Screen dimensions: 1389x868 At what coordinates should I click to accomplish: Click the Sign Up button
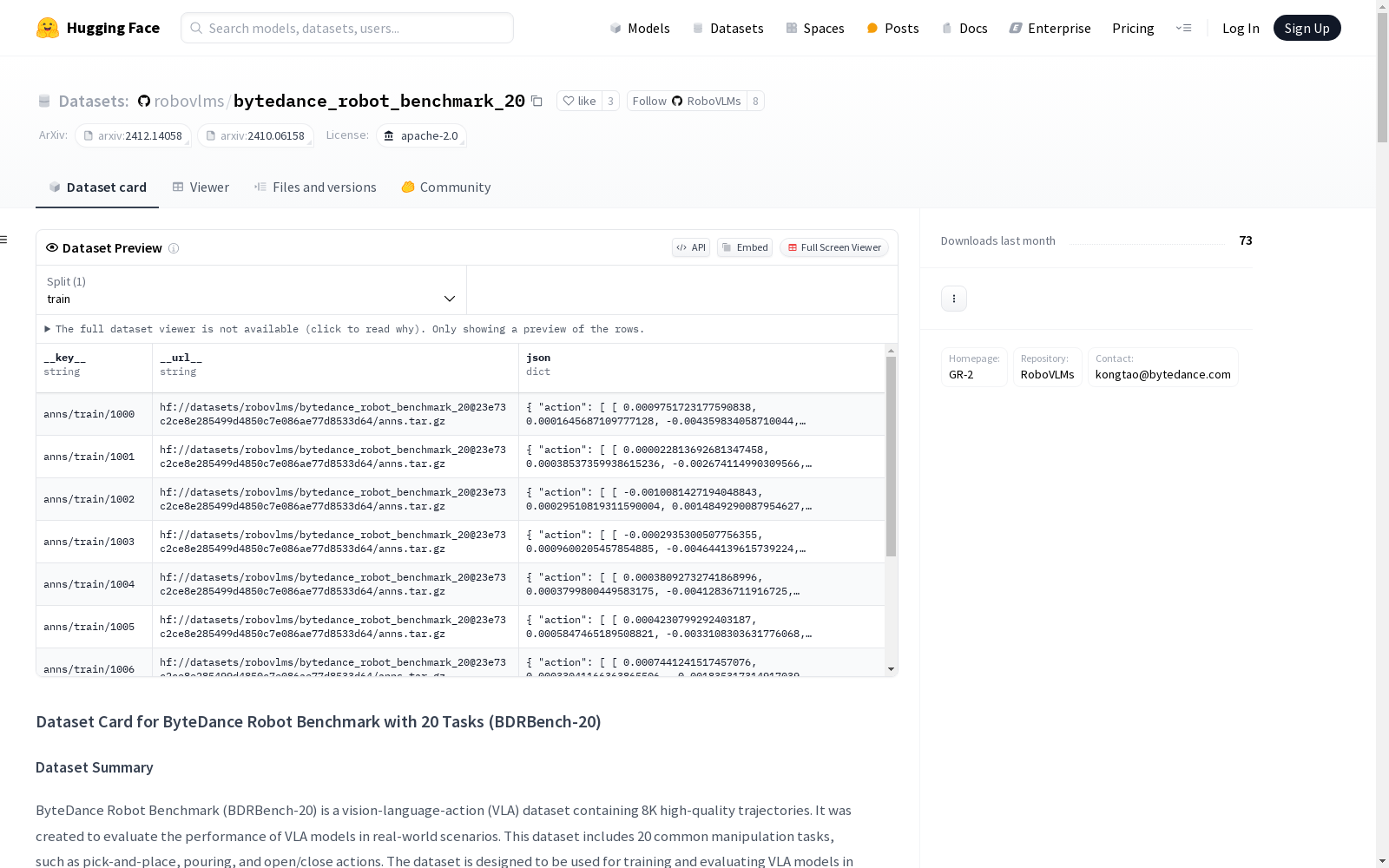tap(1307, 28)
